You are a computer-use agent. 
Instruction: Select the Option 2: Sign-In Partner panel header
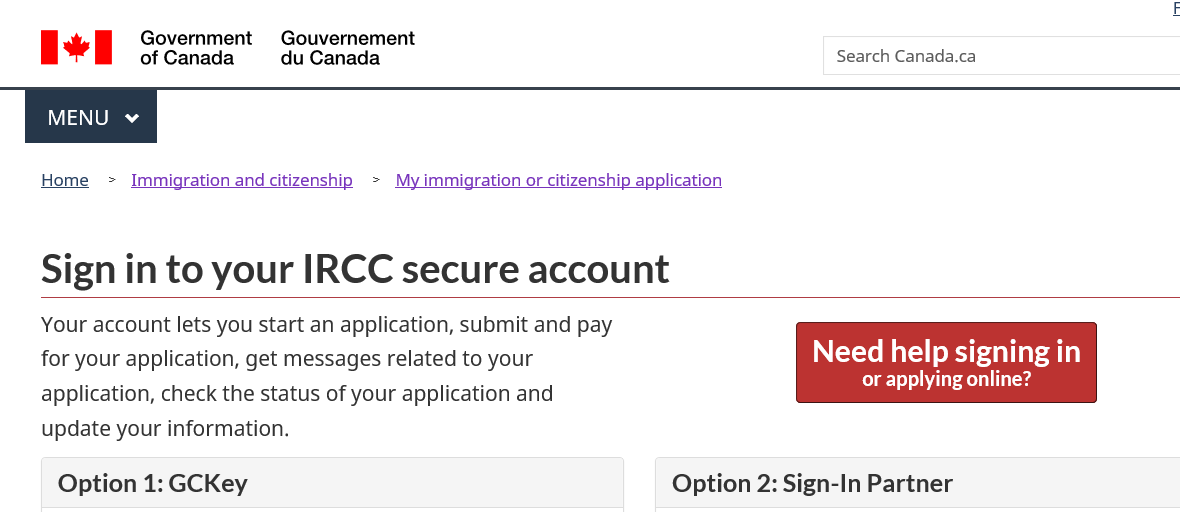point(917,484)
